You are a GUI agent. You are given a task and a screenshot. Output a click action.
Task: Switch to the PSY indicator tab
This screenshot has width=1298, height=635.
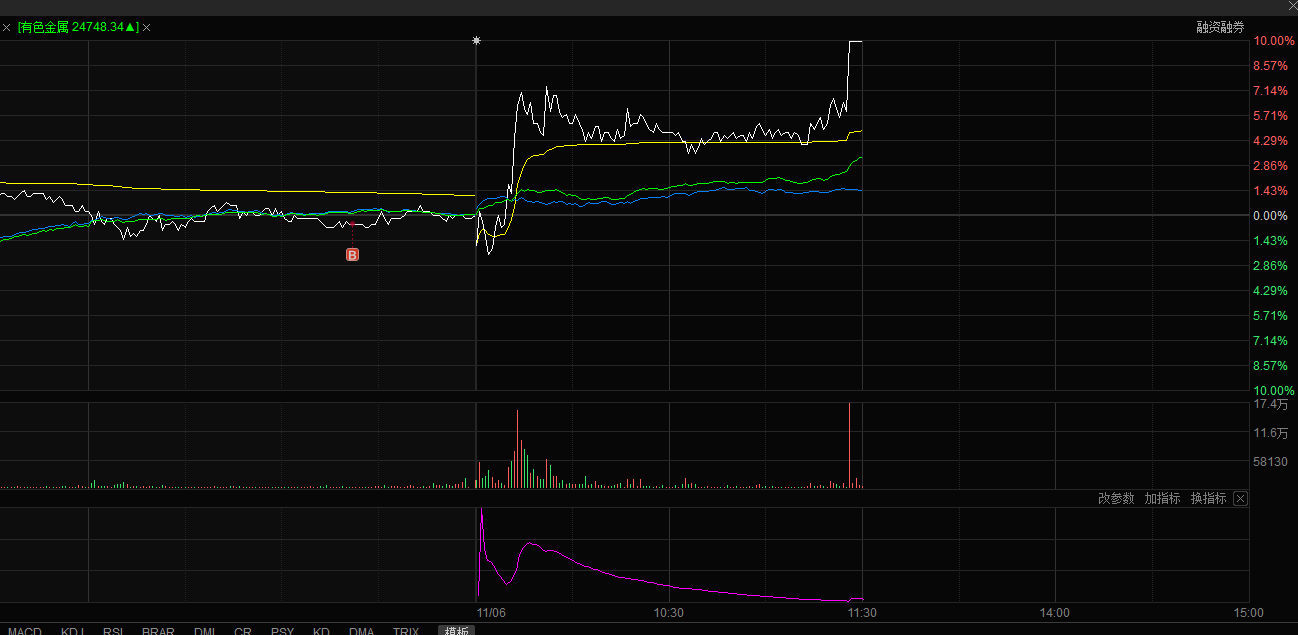point(282,631)
